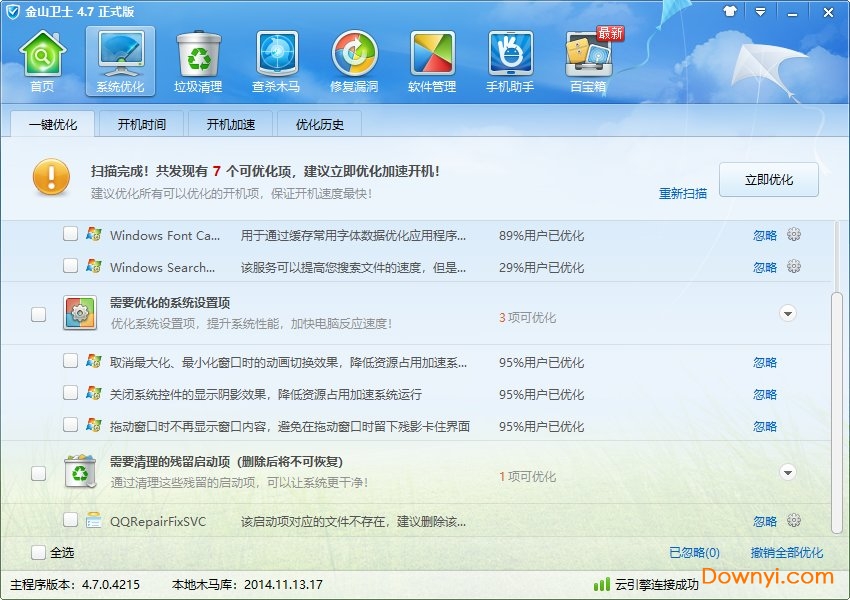This screenshot has height=600, width=850.
Task: Launch 查杀木马 trojan scan icon
Action: [276, 58]
